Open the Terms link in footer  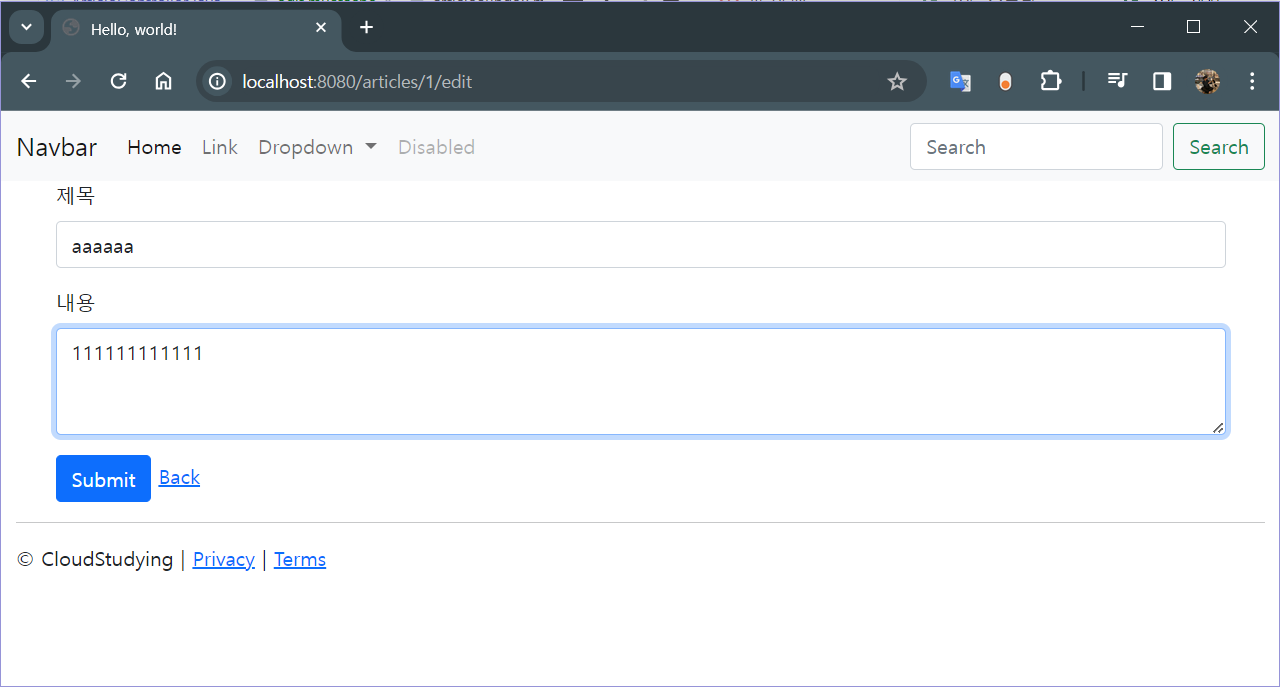(300, 560)
